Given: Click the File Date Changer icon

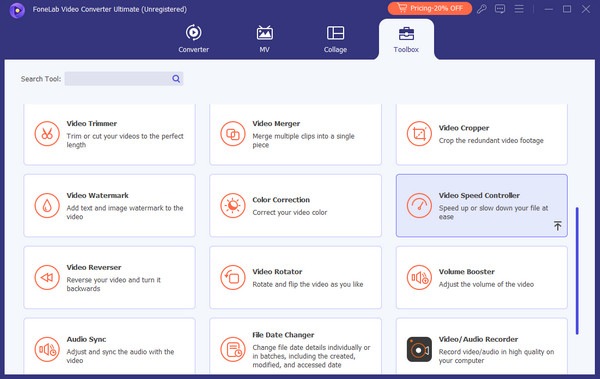Looking at the screenshot, I should tap(233, 349).
